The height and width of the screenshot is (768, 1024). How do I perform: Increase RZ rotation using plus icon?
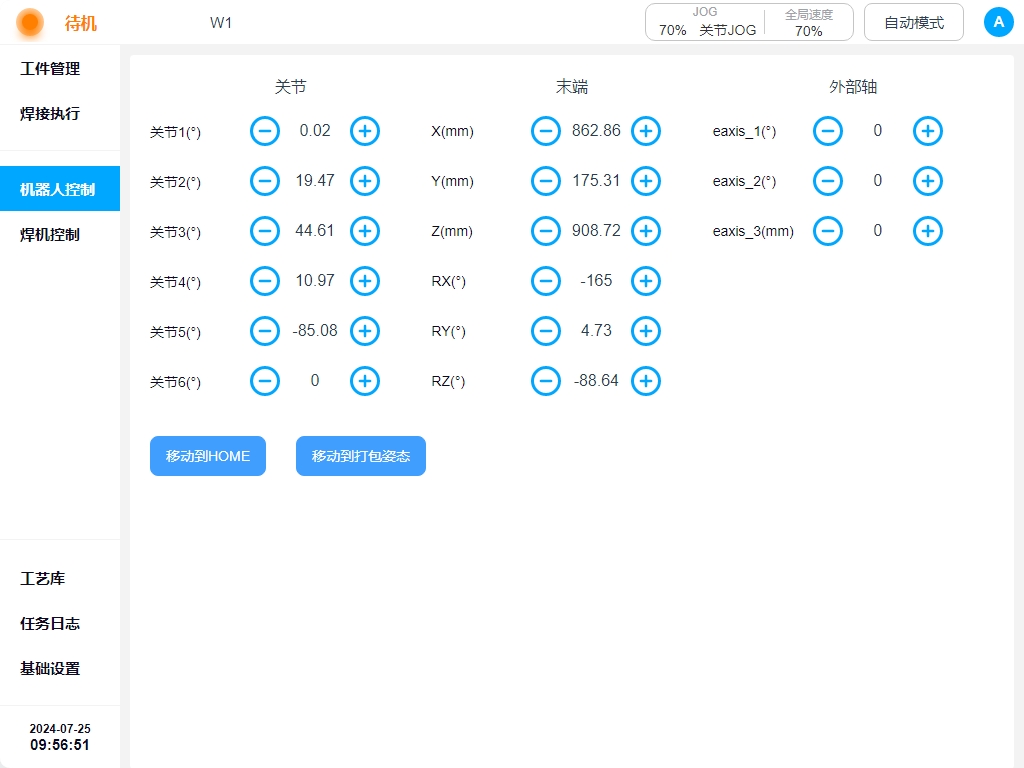click(x=646, y=381)
